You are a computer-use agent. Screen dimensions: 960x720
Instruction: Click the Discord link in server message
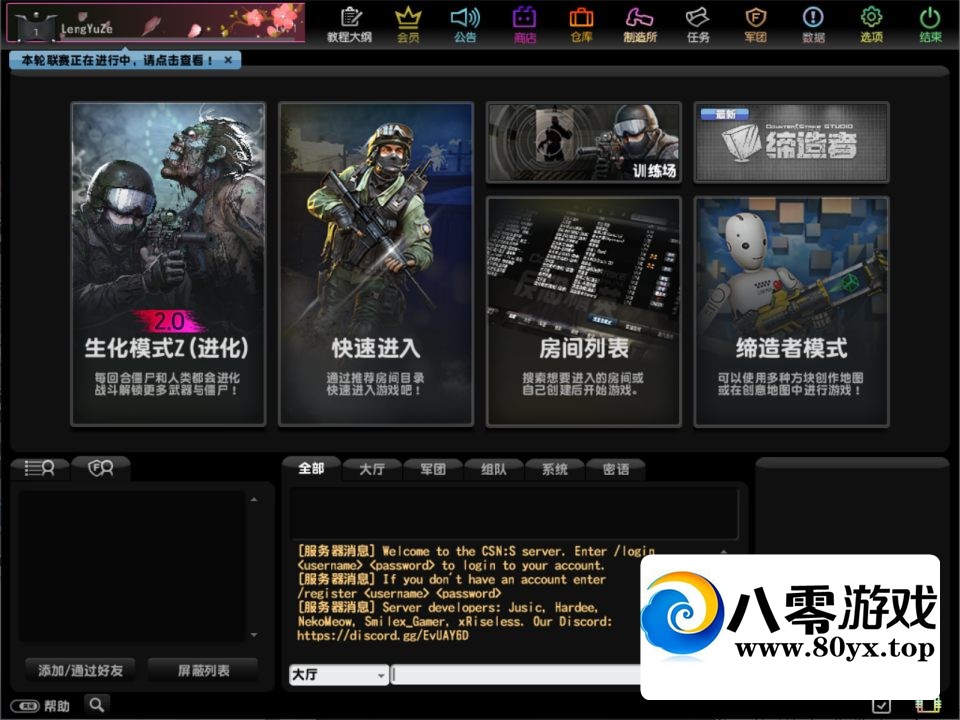pyautogui.click(x=383, y=636)
